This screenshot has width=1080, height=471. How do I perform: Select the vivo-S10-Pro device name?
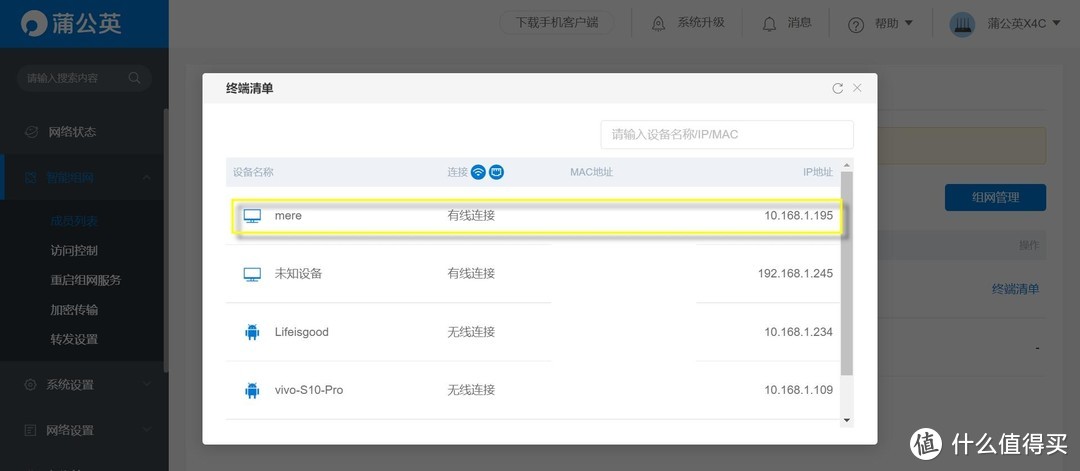click(x=309, y=390)
